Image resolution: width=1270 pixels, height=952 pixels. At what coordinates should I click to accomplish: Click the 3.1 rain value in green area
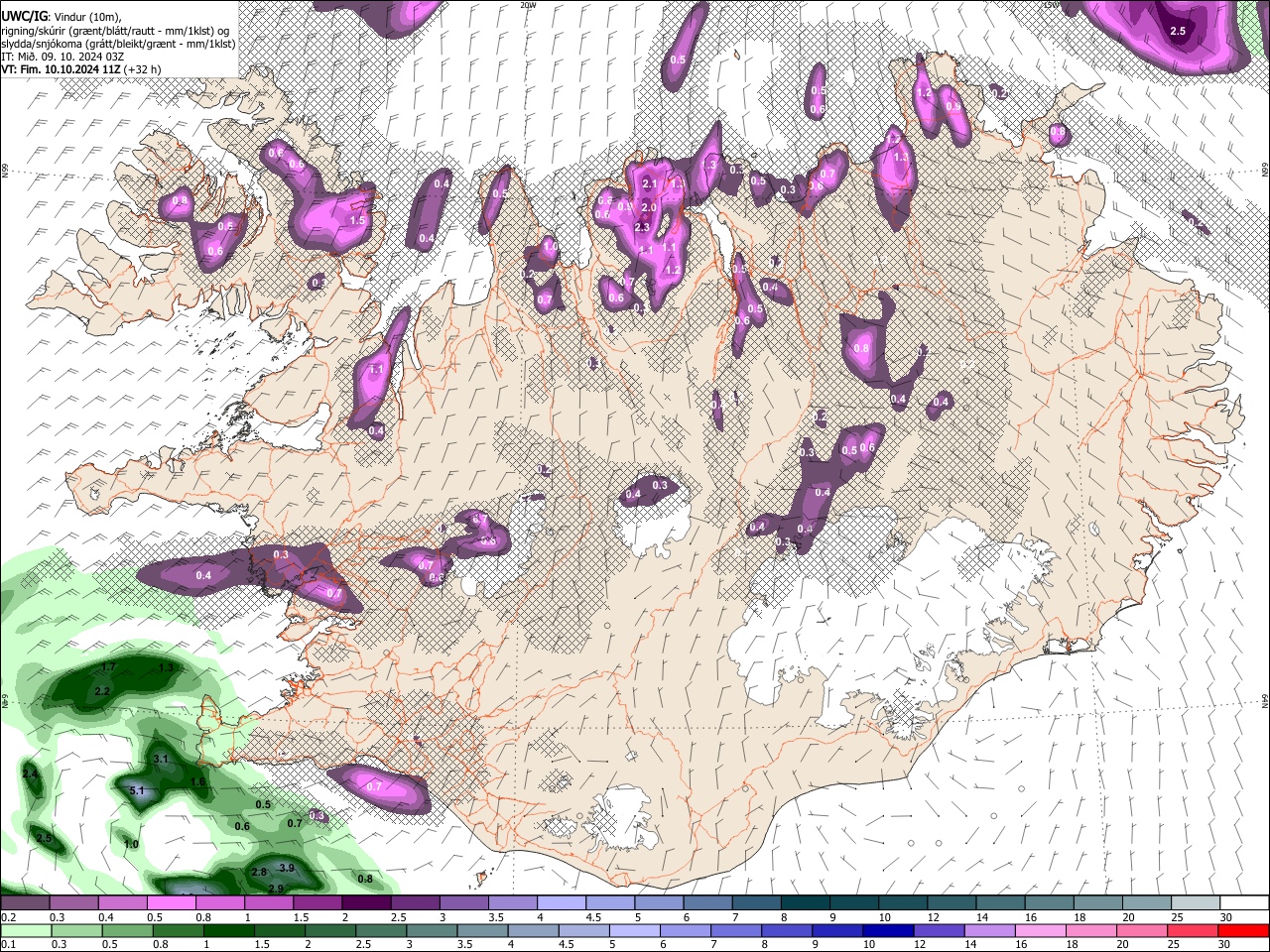163,759
